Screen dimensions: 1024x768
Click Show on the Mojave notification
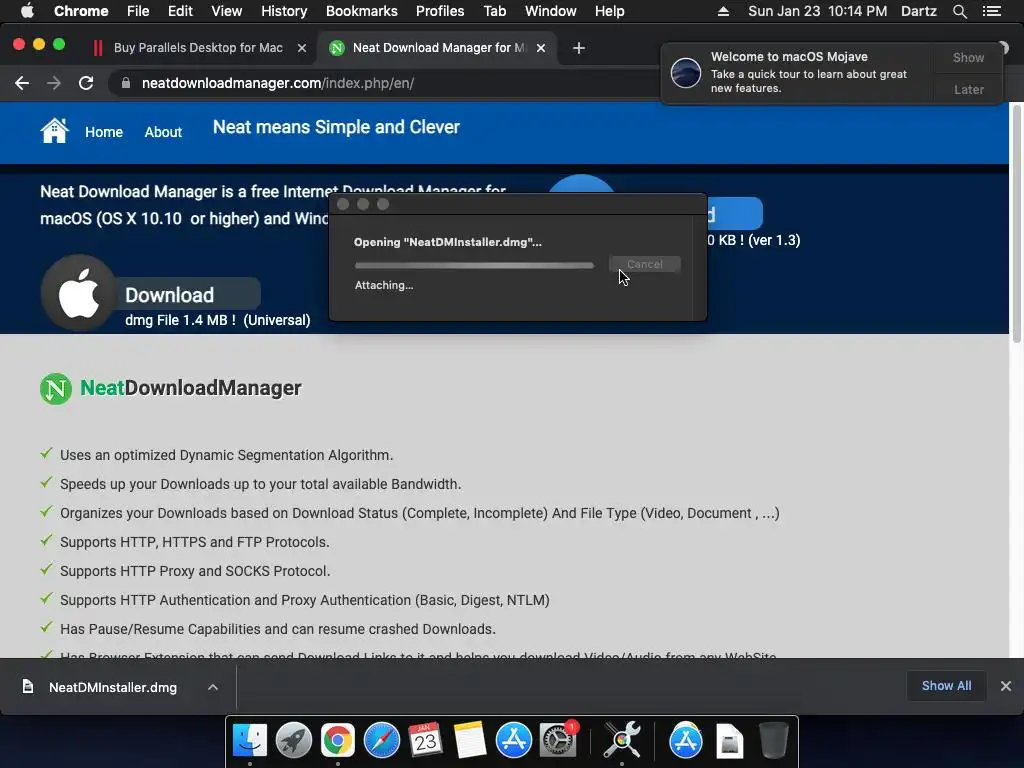[968, 57]
